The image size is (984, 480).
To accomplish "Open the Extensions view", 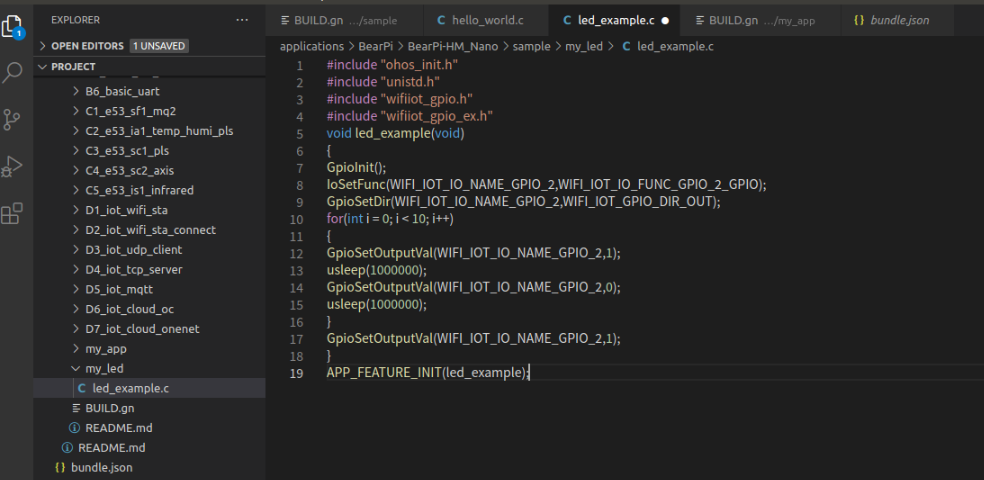I will [14, 213].
